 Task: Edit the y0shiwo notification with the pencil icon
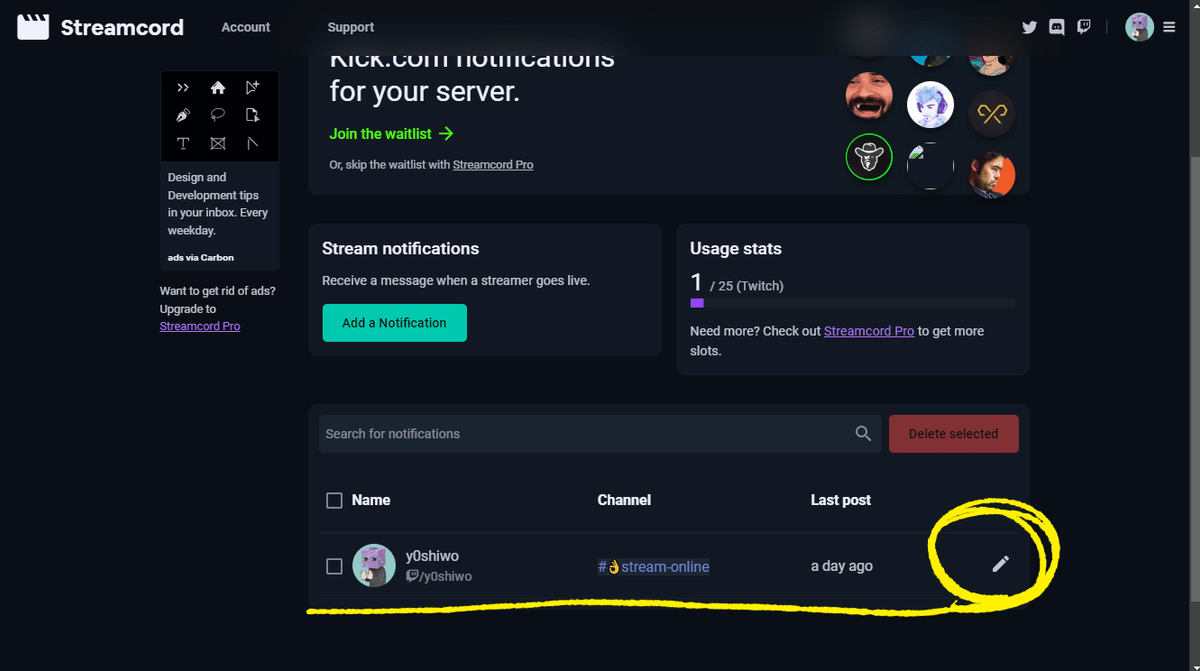[999, 565]
